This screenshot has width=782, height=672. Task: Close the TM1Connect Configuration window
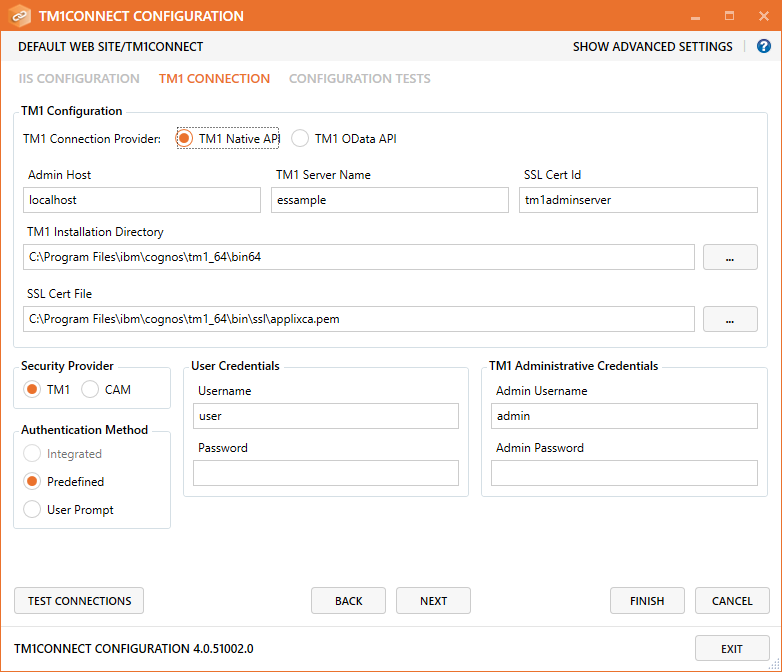pos(764,16)
